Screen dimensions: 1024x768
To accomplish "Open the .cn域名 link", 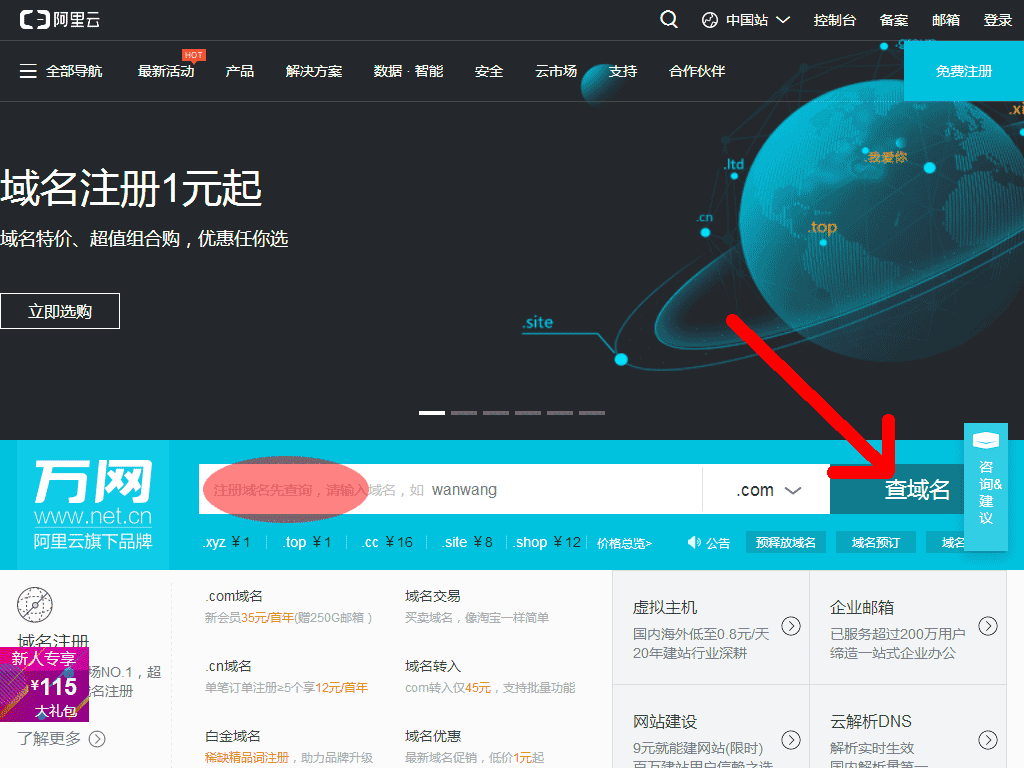I will coord(228,666).
